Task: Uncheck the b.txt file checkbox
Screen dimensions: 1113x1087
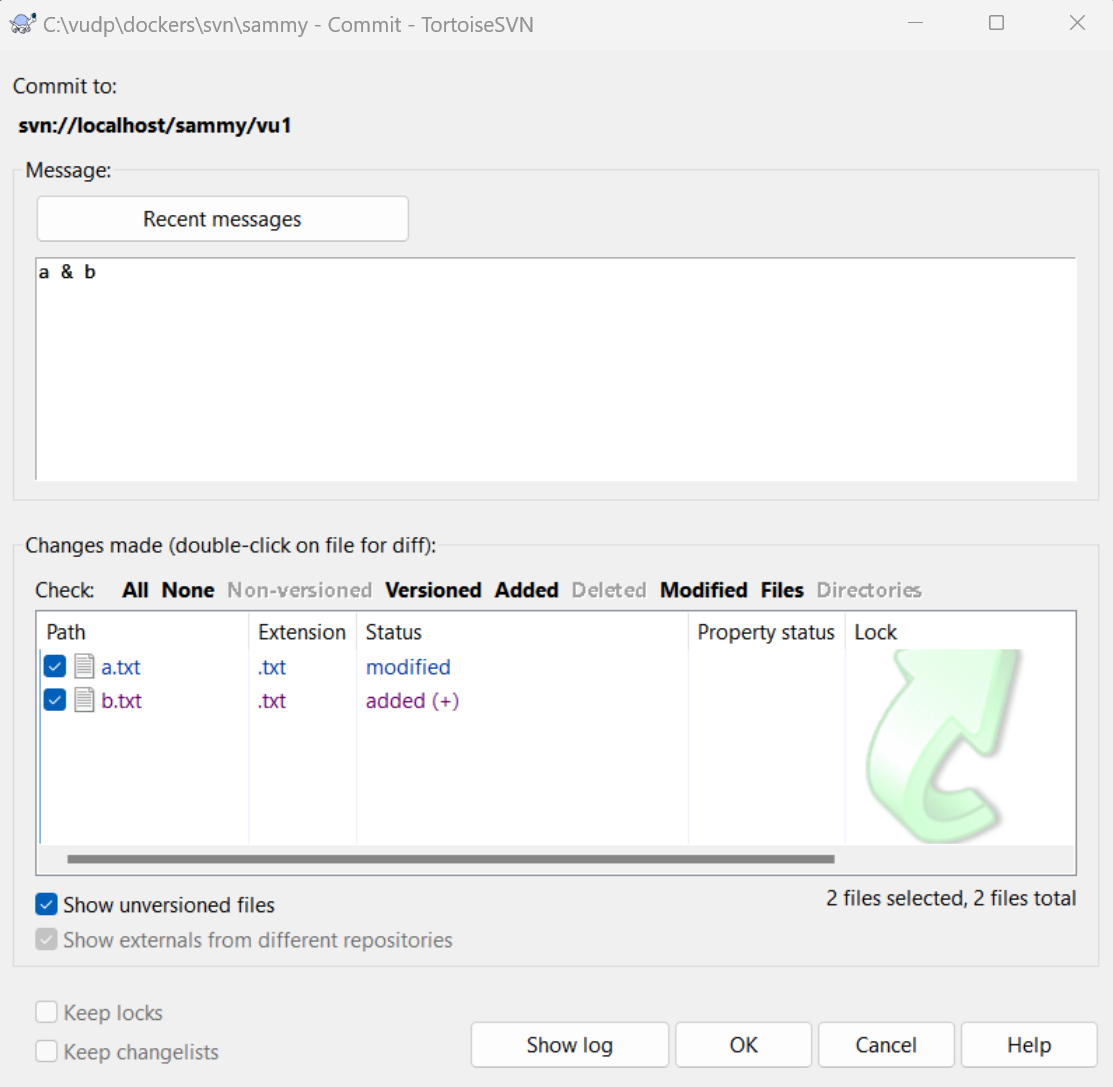Action: 55,701
